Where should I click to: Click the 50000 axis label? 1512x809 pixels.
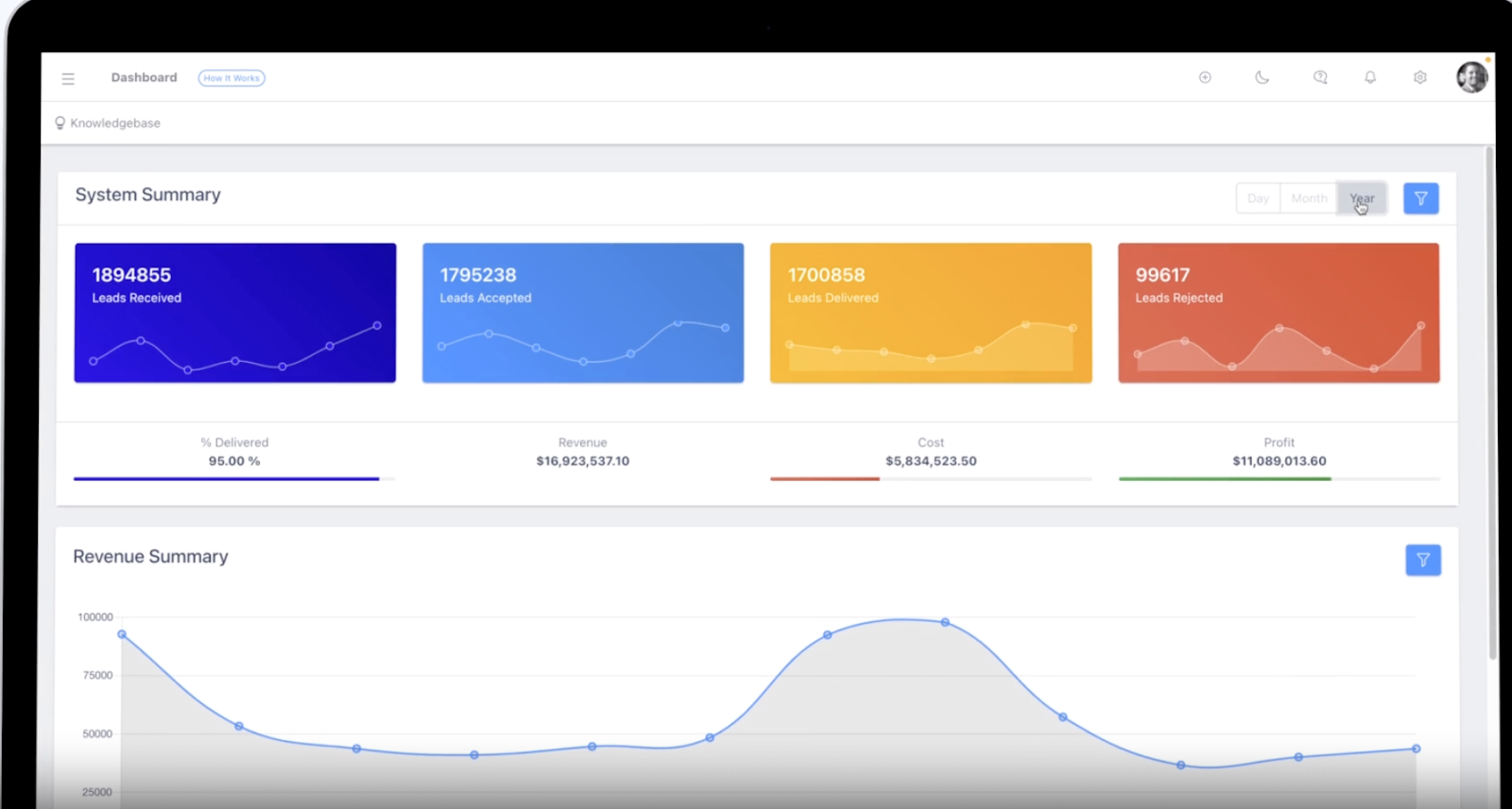click(x=98, y=734)
